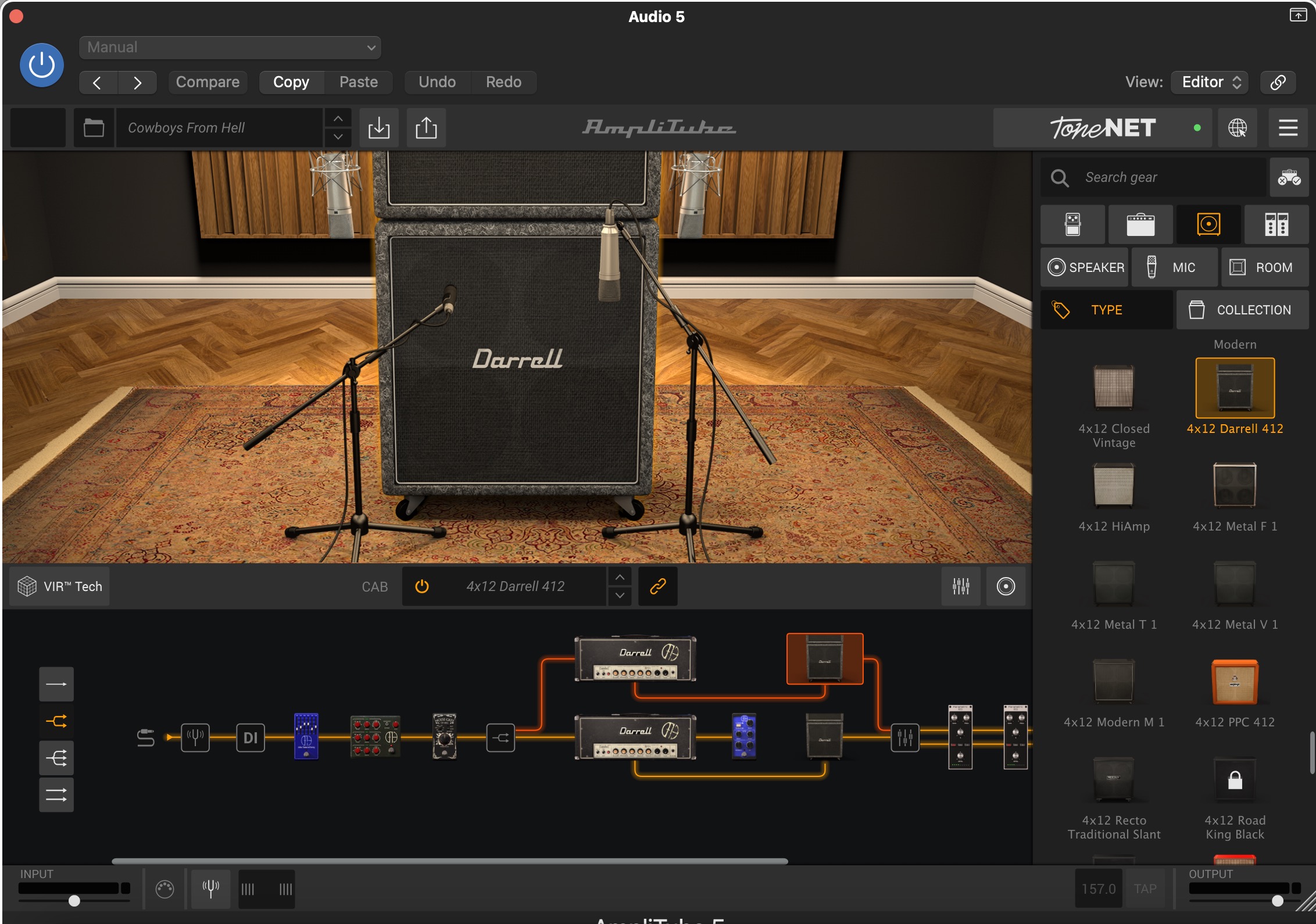
Task: Step to next preset using down chevron
Action: click(x=338, y=137)
